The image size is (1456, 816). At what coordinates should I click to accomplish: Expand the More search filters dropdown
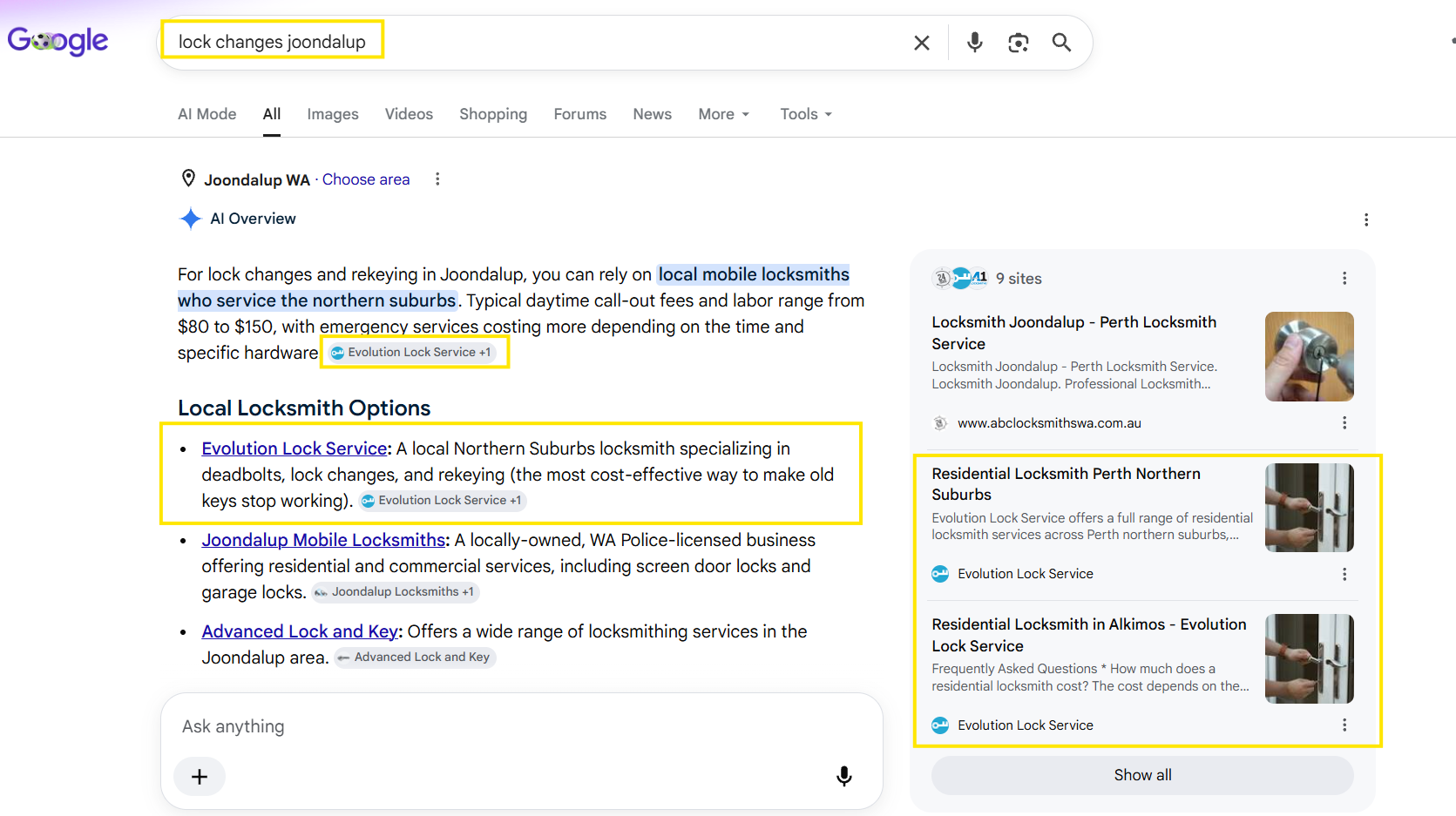(723, 114)
